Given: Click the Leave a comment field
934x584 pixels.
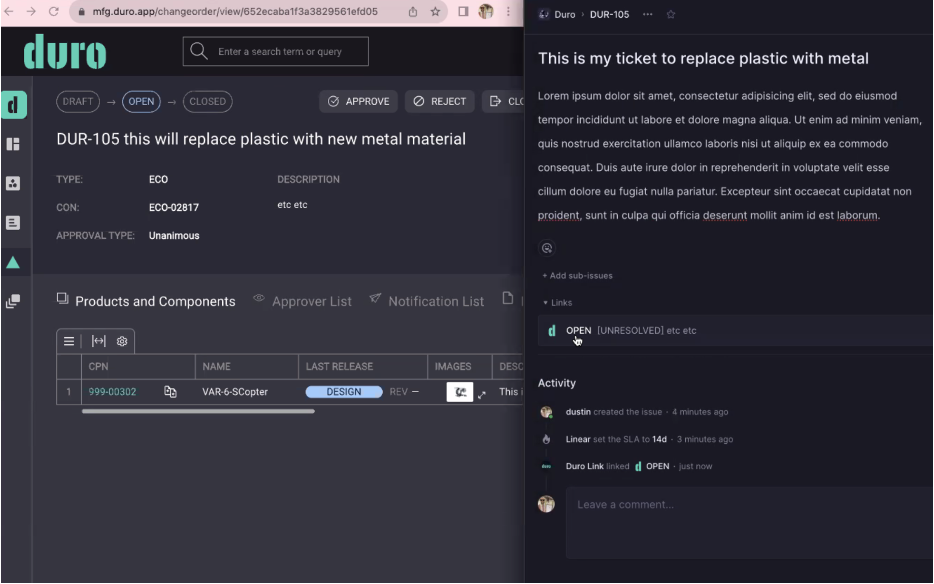Looking at the screenshot, I should pos(748,521).
